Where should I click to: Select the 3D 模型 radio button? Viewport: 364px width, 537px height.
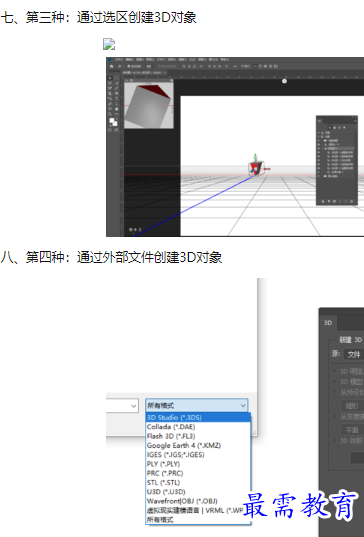click(334, 381)
